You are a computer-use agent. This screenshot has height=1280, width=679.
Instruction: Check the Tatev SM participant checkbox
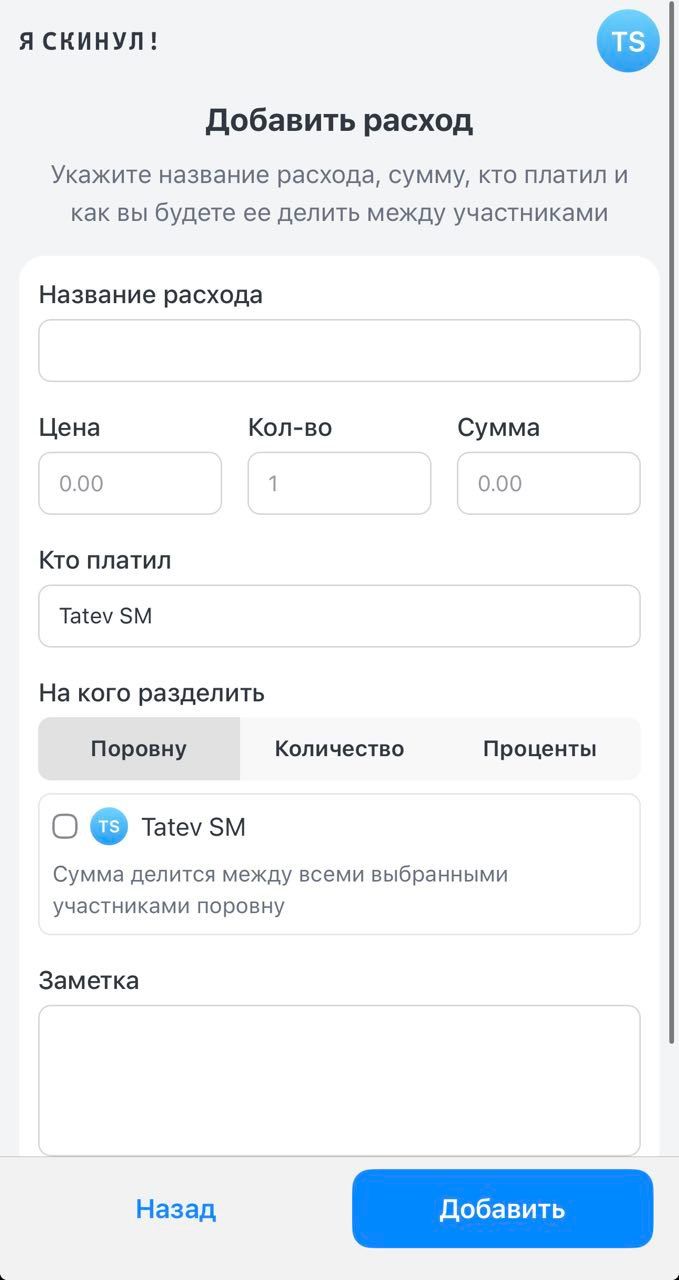click(x=64, y=826)
